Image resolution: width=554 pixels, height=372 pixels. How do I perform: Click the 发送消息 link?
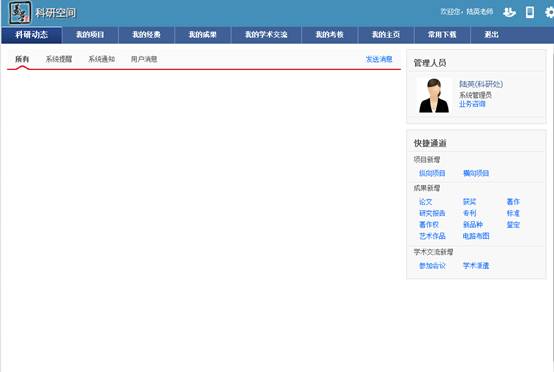[x=379, y=59]
